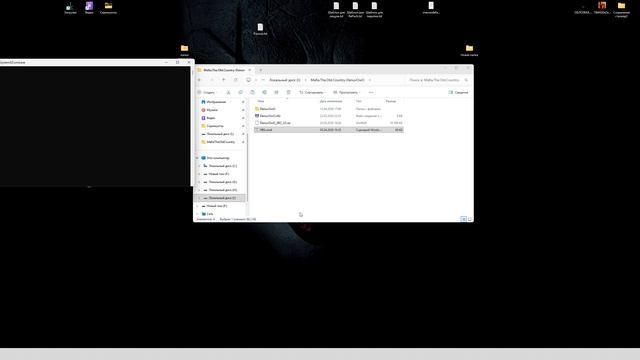Click Локальный диск breadcrumb in address bar
The width and height of the screenshot is (640, 360).
pos(284,80)
